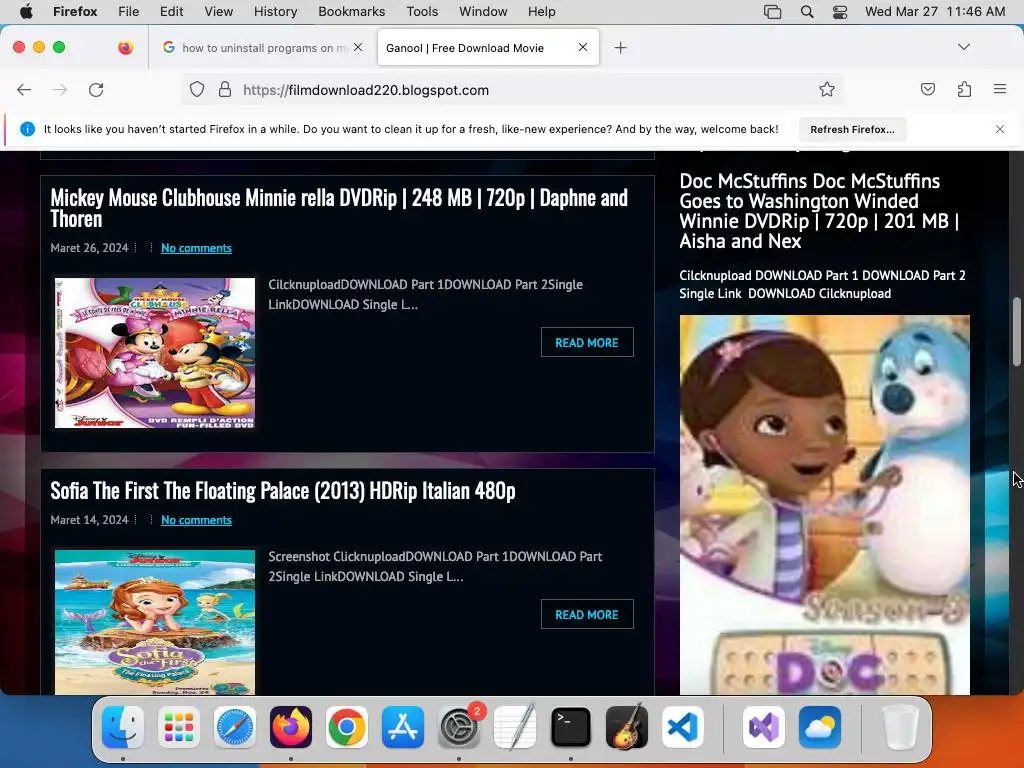Viewport: 1024px width, 768px height.
Task: Open Visual Studio Code from the Dock
Action: click(x=682, y=727)
